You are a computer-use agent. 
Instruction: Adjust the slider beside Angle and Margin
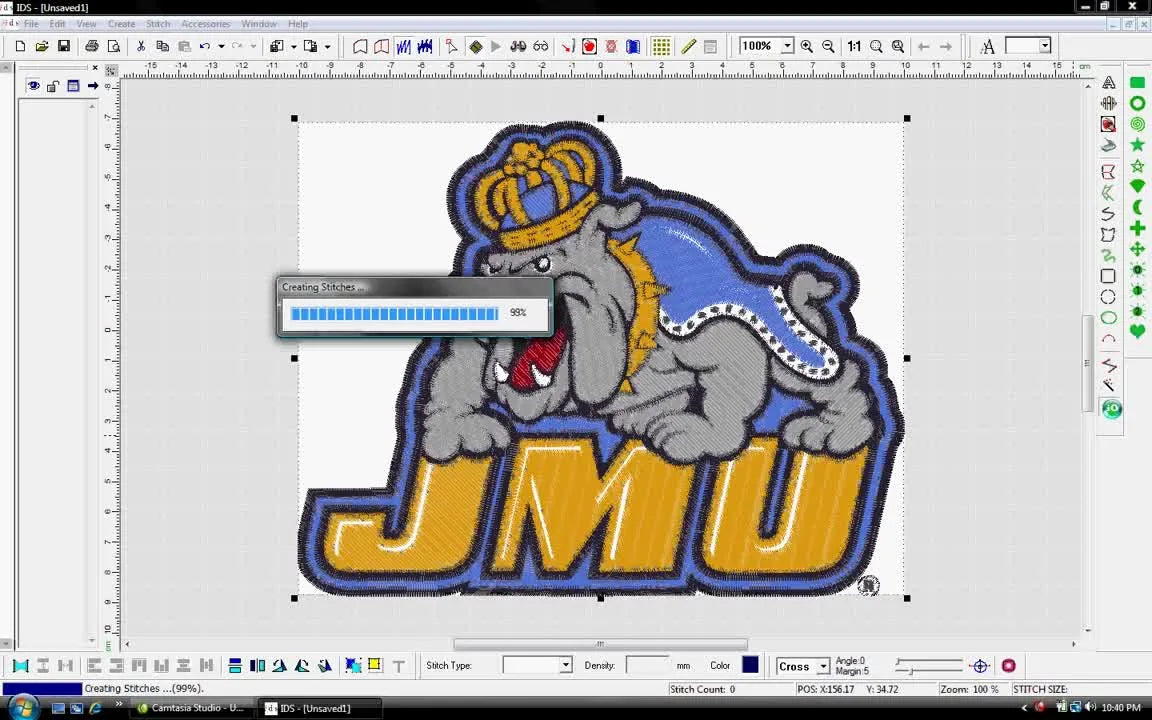(x=929, y=666)
